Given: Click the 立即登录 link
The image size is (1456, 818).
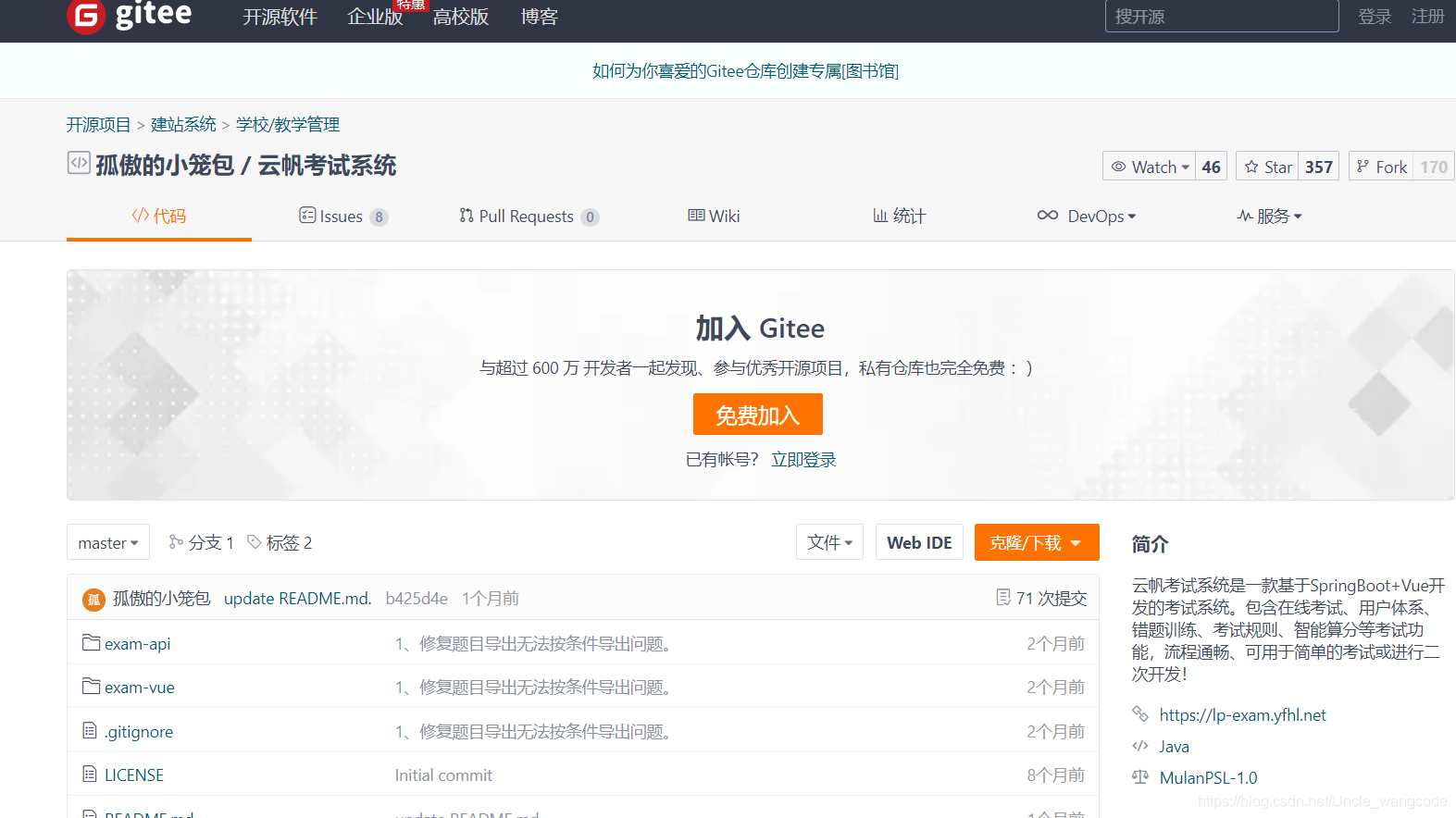Looking at the screenshot, I should point(803,460).
